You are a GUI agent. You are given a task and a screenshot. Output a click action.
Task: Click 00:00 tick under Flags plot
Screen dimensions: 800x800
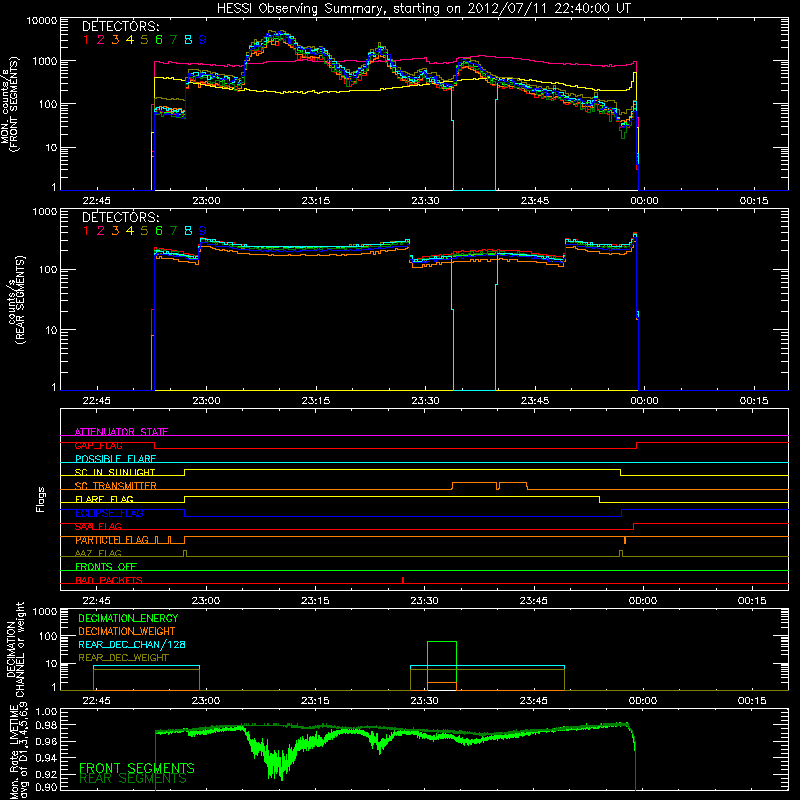[x=643, y=601]
